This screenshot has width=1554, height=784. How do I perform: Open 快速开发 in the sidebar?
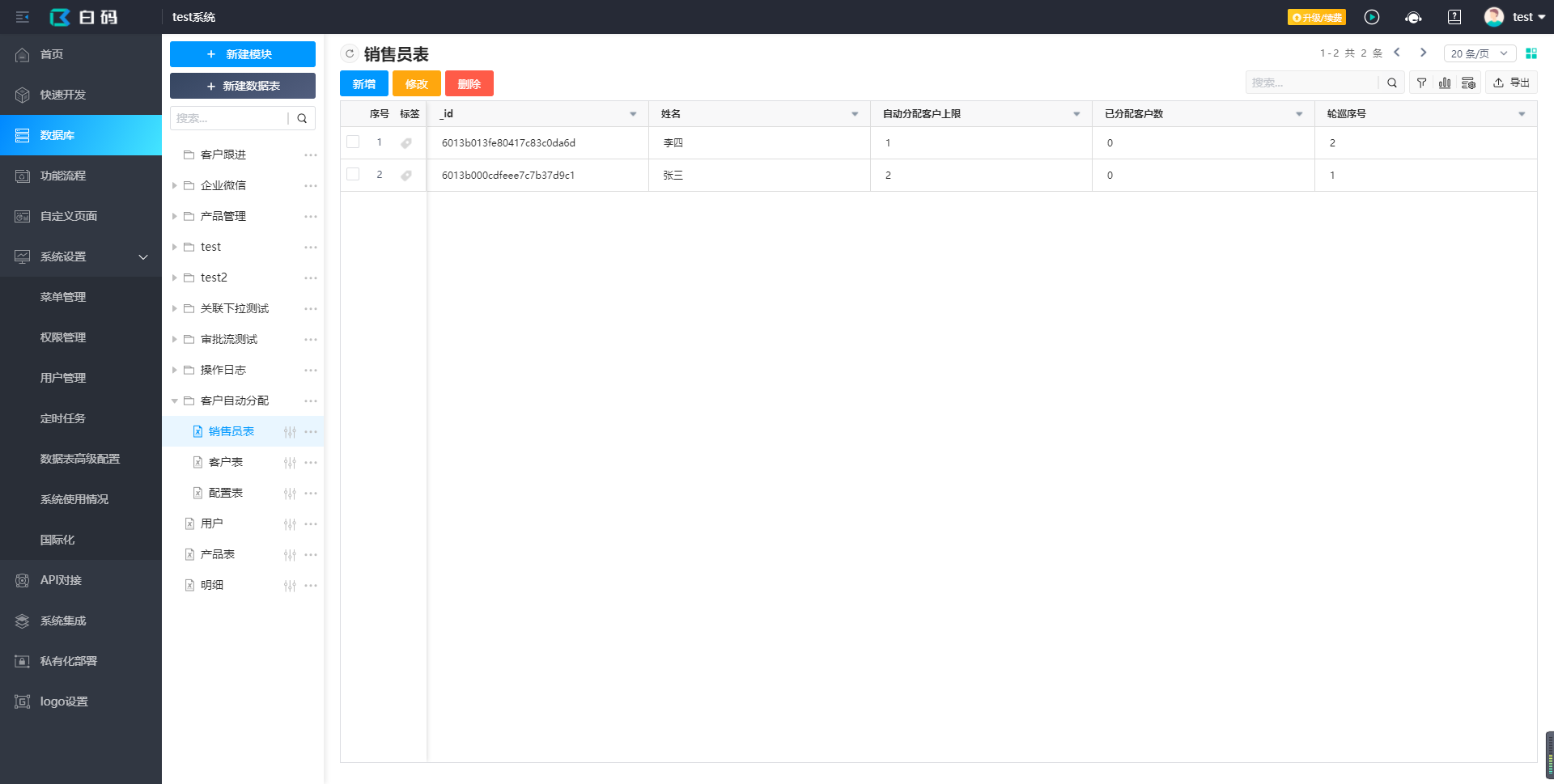tap(81, 95)
